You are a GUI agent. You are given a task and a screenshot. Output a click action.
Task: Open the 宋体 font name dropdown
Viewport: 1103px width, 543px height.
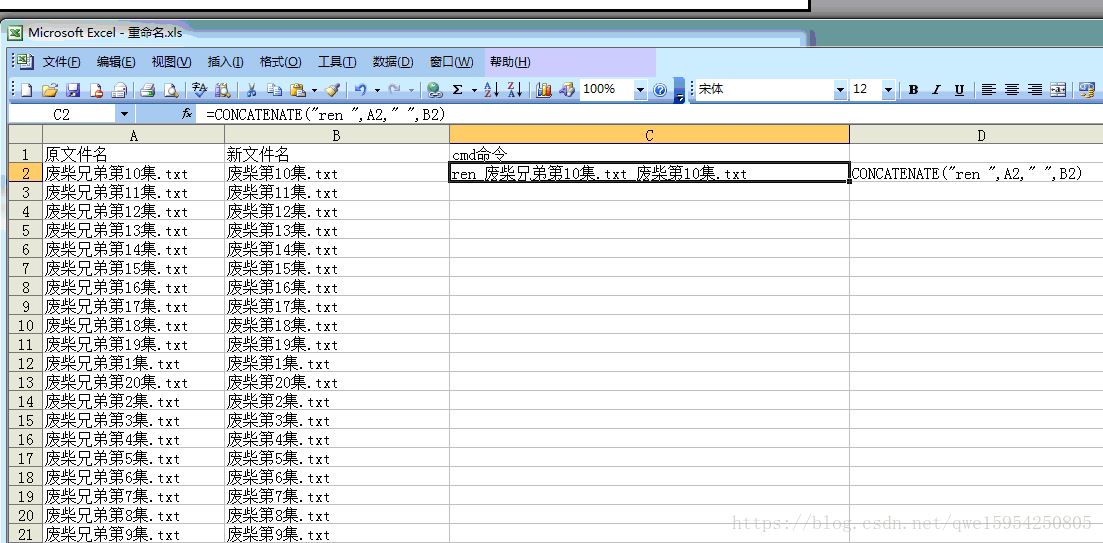pyautogui.click(x=840, y=90)
